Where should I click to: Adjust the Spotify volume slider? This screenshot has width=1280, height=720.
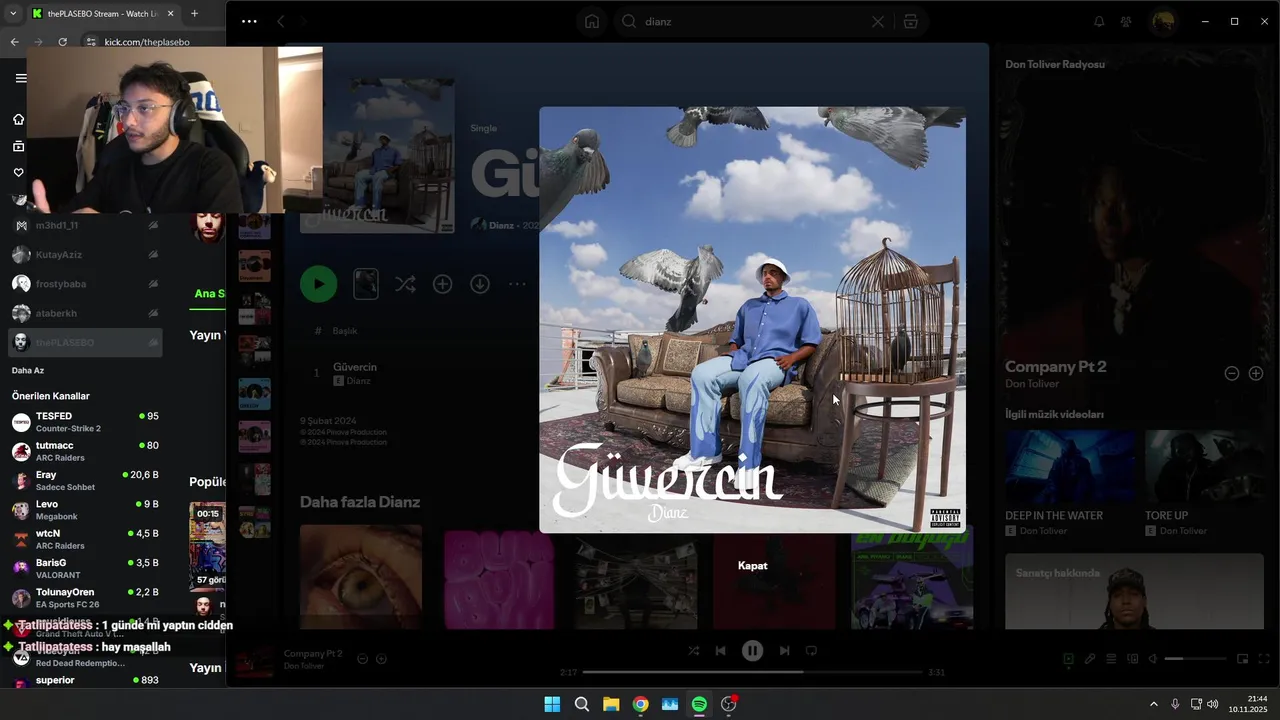1195,659
